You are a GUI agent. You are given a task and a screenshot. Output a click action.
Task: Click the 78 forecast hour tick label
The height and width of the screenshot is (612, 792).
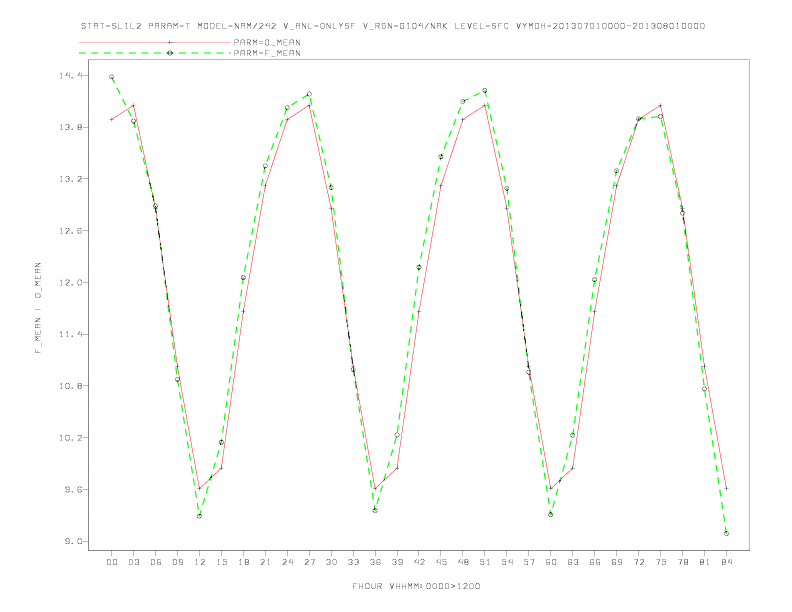pos(683,562)
